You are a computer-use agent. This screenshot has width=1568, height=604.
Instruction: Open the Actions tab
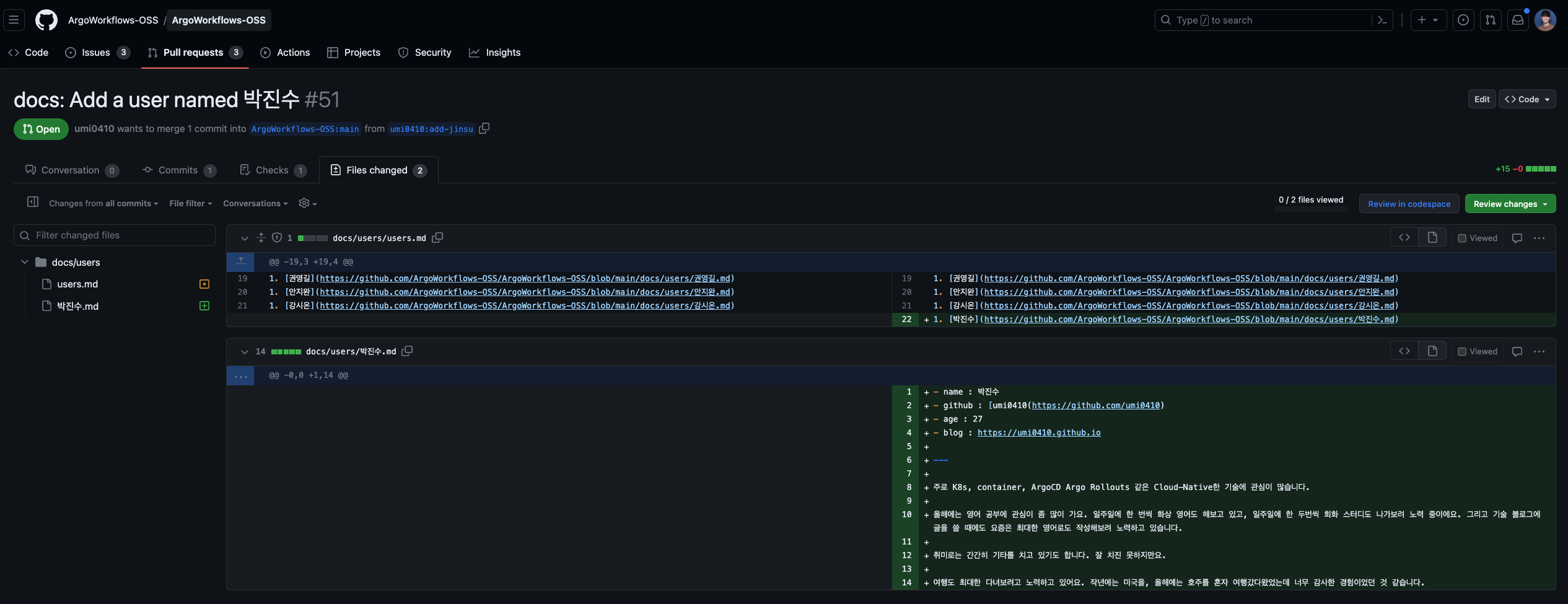(286, 53)
